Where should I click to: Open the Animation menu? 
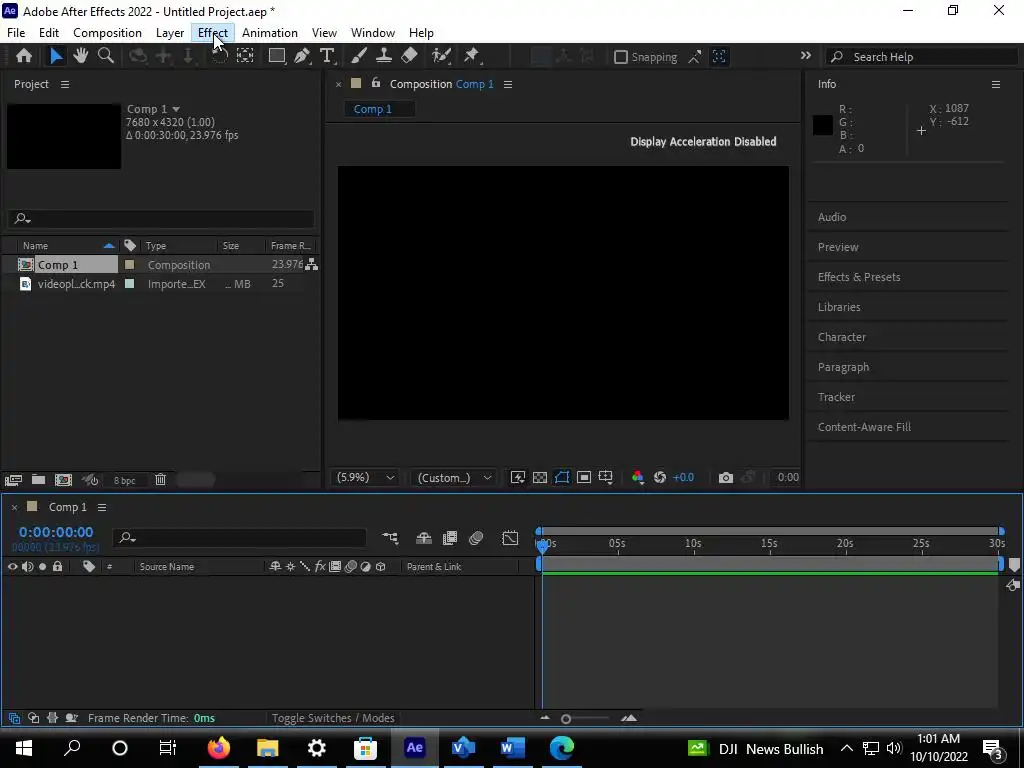click(270, 33)
